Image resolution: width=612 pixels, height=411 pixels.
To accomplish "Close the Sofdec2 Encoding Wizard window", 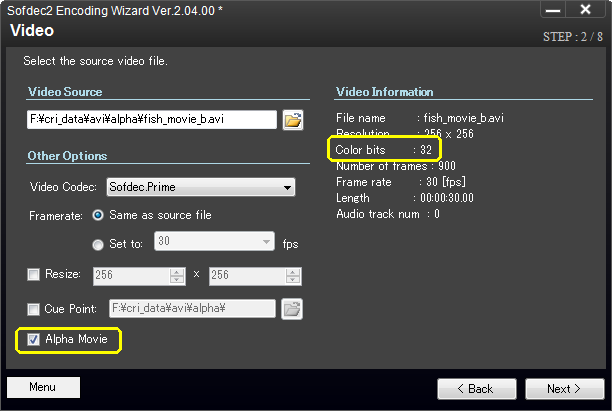I will 585,9.
